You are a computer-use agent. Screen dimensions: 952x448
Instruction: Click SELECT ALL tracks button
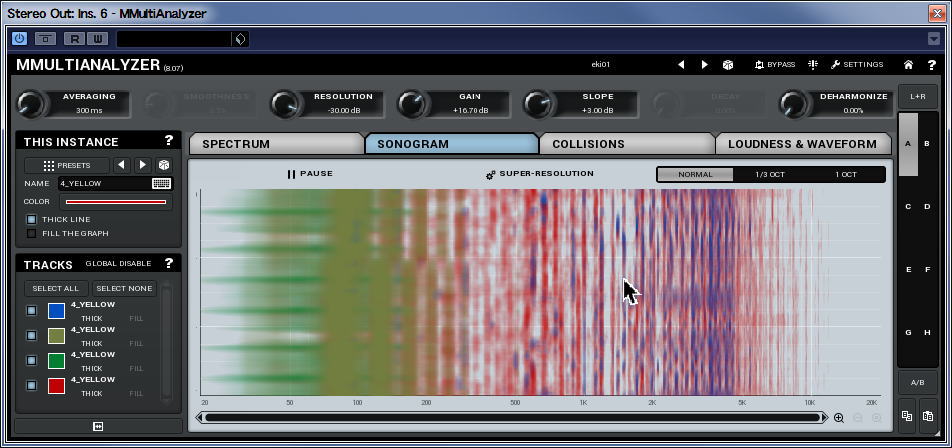pos(56,288)
